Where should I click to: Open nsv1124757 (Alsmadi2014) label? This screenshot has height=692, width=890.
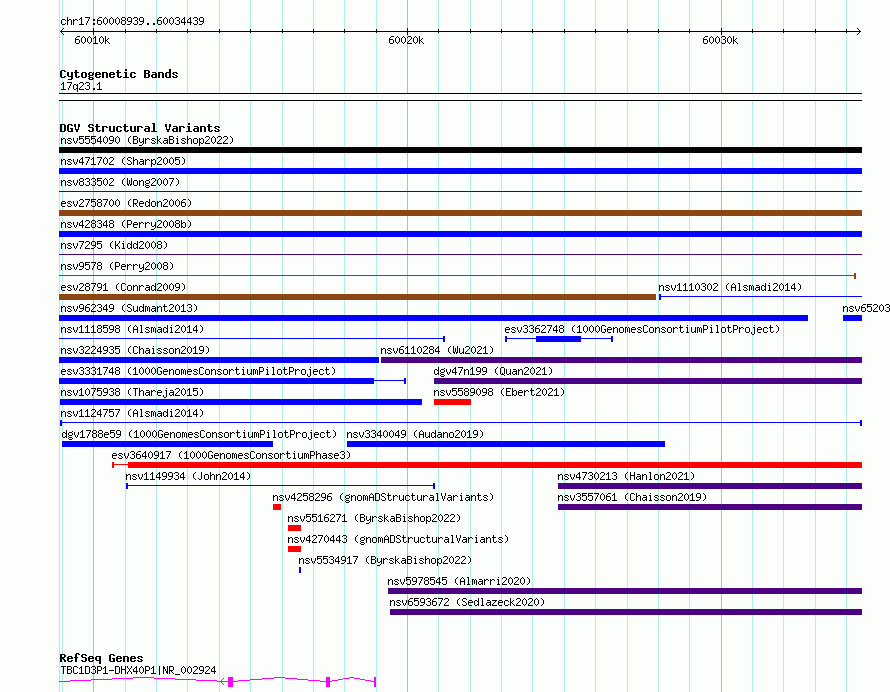(x=132, y=413)
